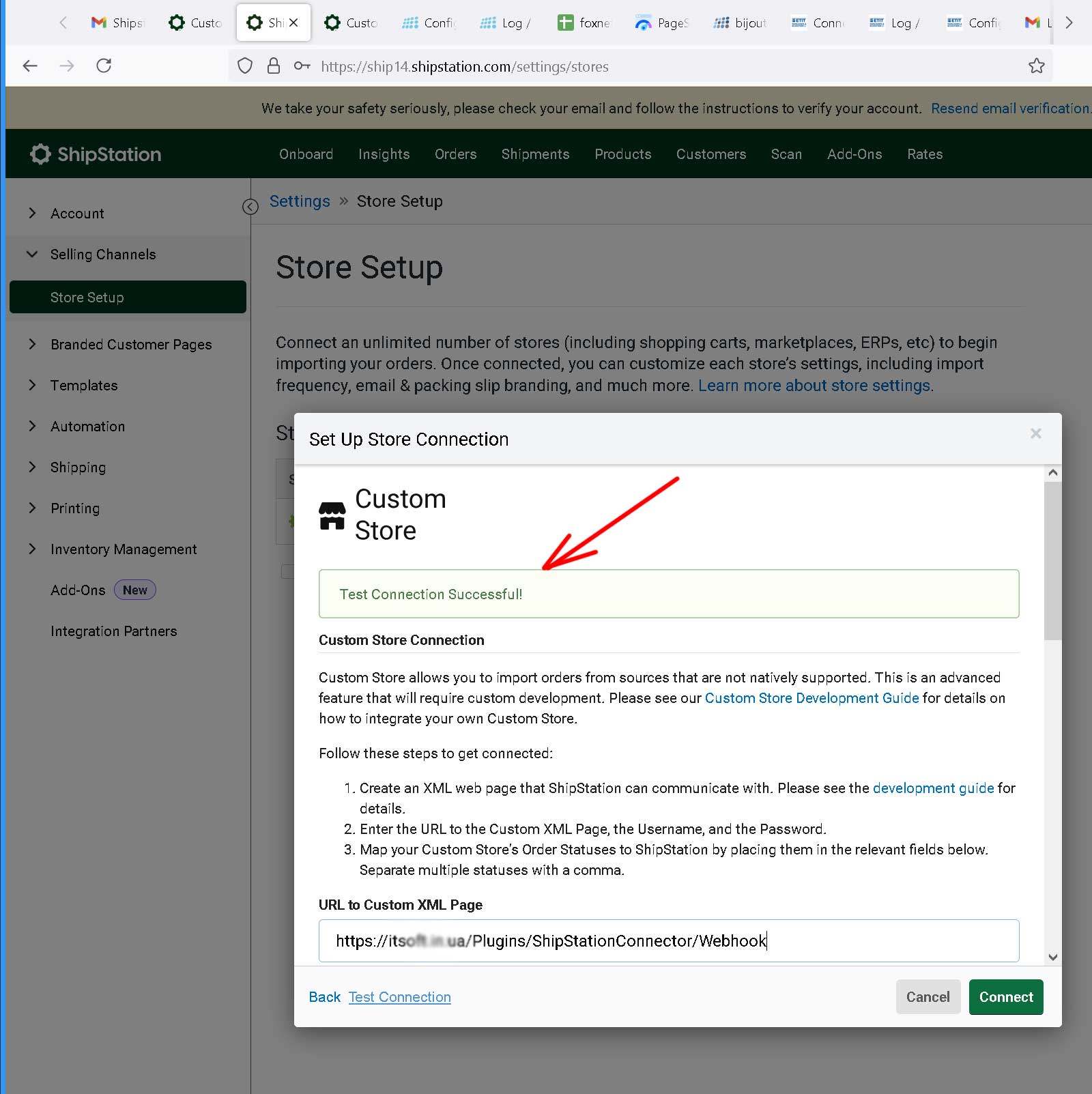Open the Insights menu
This screenshot has height=1094, width=1092.
pyautogui.click(x=384, y=154)
